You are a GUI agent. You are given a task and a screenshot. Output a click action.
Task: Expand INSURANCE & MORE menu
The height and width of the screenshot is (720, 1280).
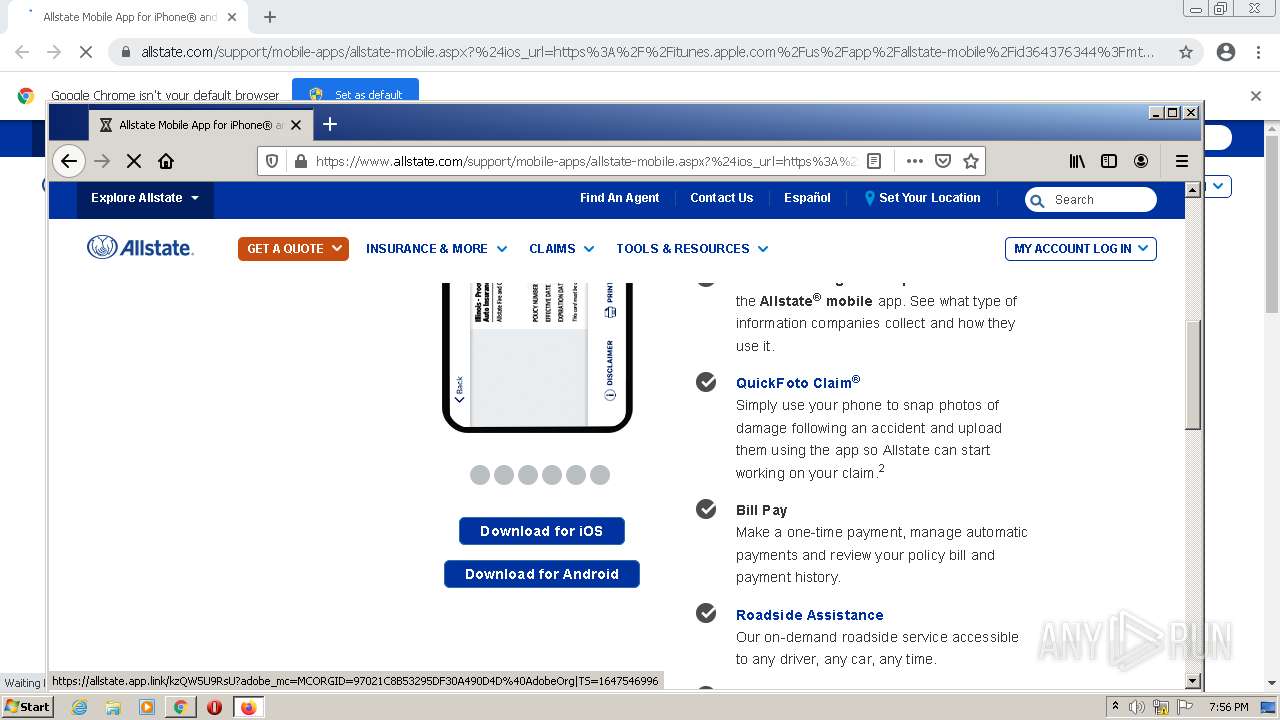coord(437,249)
